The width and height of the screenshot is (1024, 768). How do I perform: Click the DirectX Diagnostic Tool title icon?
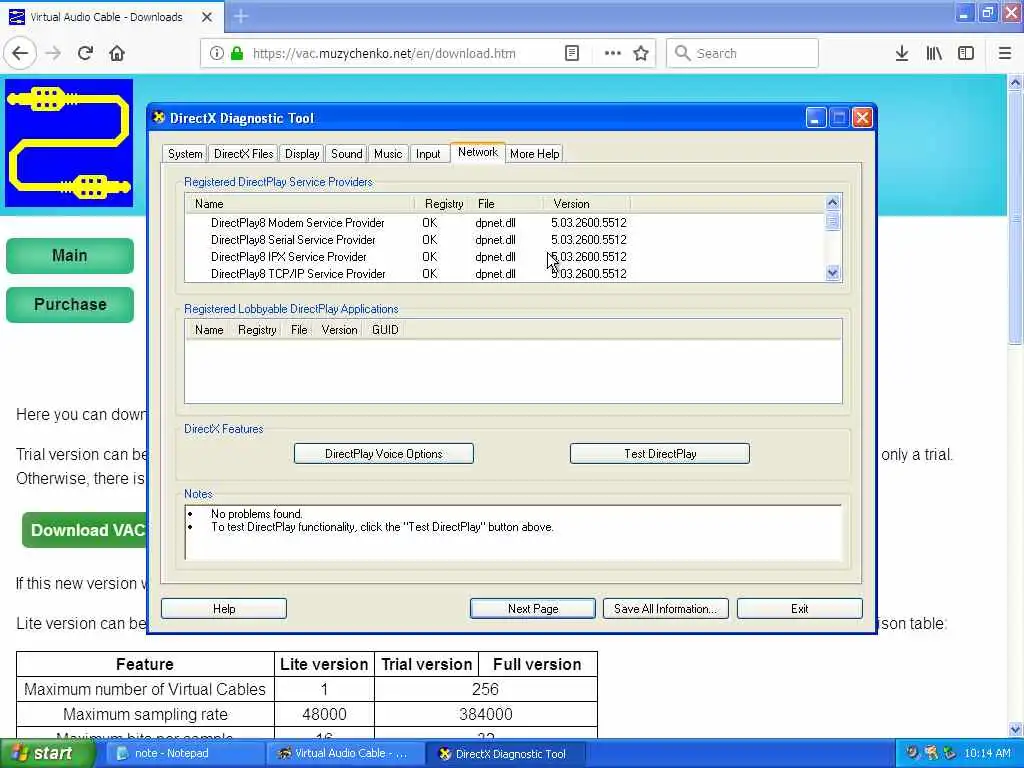(159, 118)
